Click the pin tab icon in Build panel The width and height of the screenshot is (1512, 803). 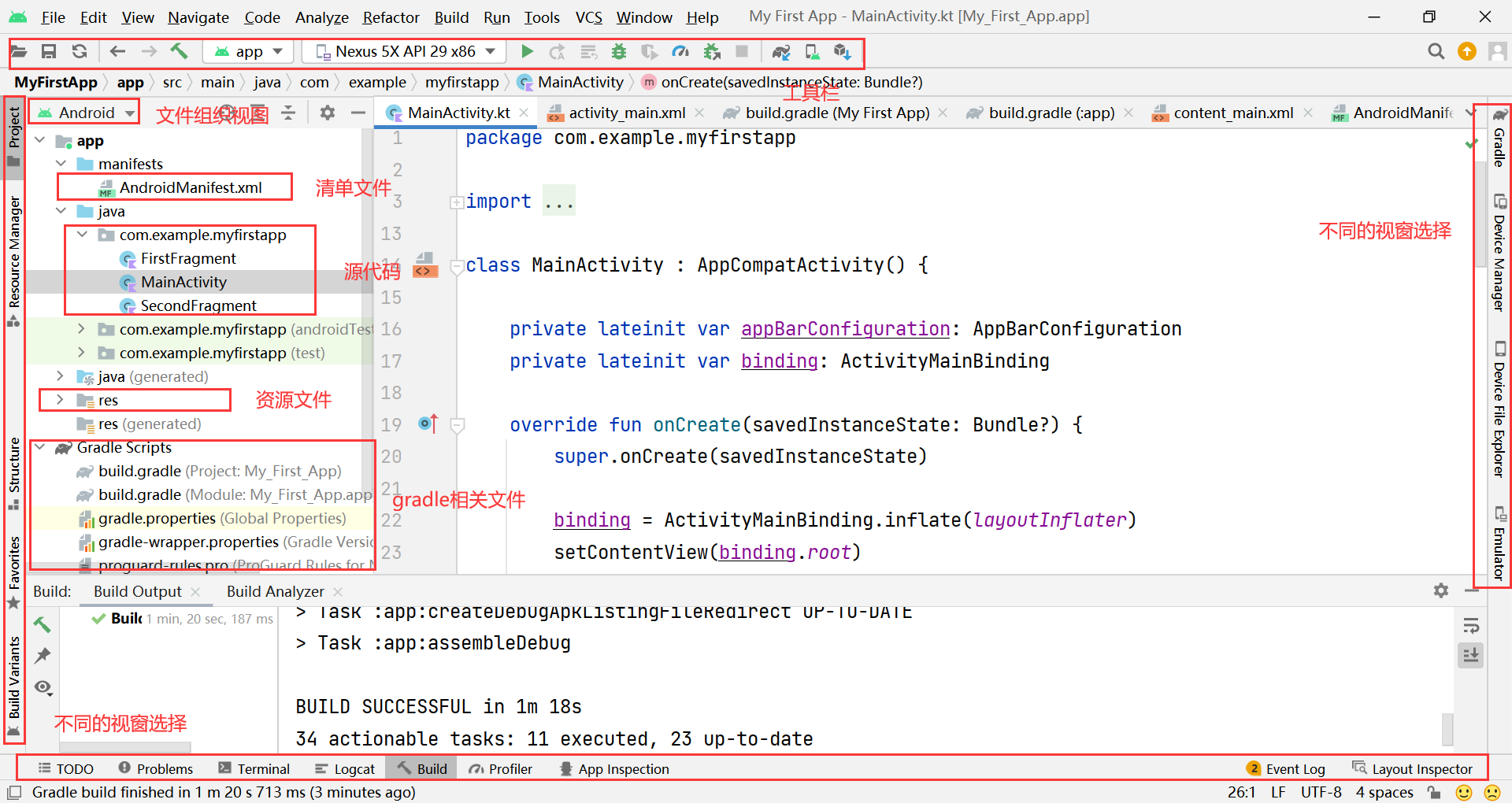43,656
